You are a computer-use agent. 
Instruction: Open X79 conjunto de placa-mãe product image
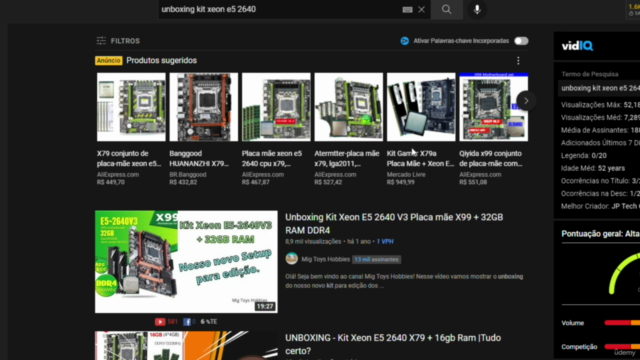click(131, 107)
